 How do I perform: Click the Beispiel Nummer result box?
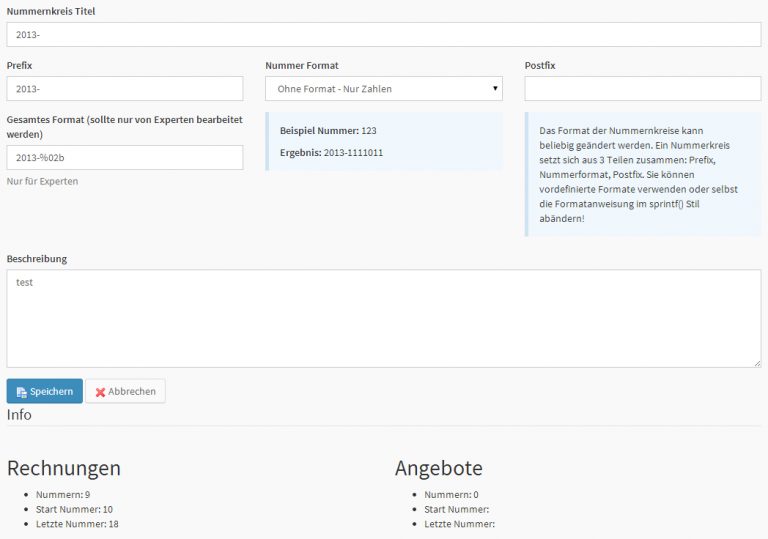click(x=384, y=142)
